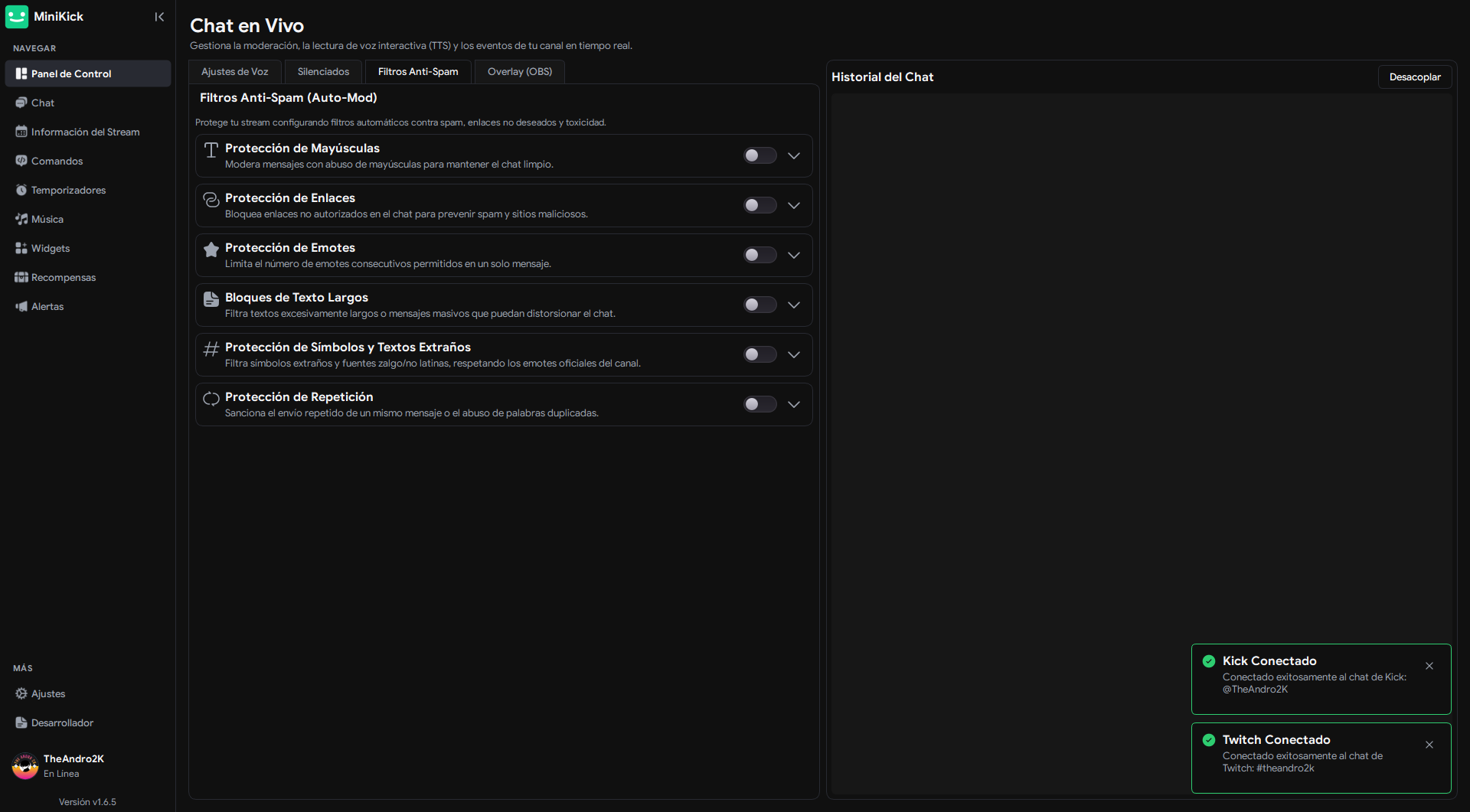The image size is (1470, 812).
Task: Expand Símbolos y Textos Extraños chevron
Action: pyautogui.click(x=794, y=354)
